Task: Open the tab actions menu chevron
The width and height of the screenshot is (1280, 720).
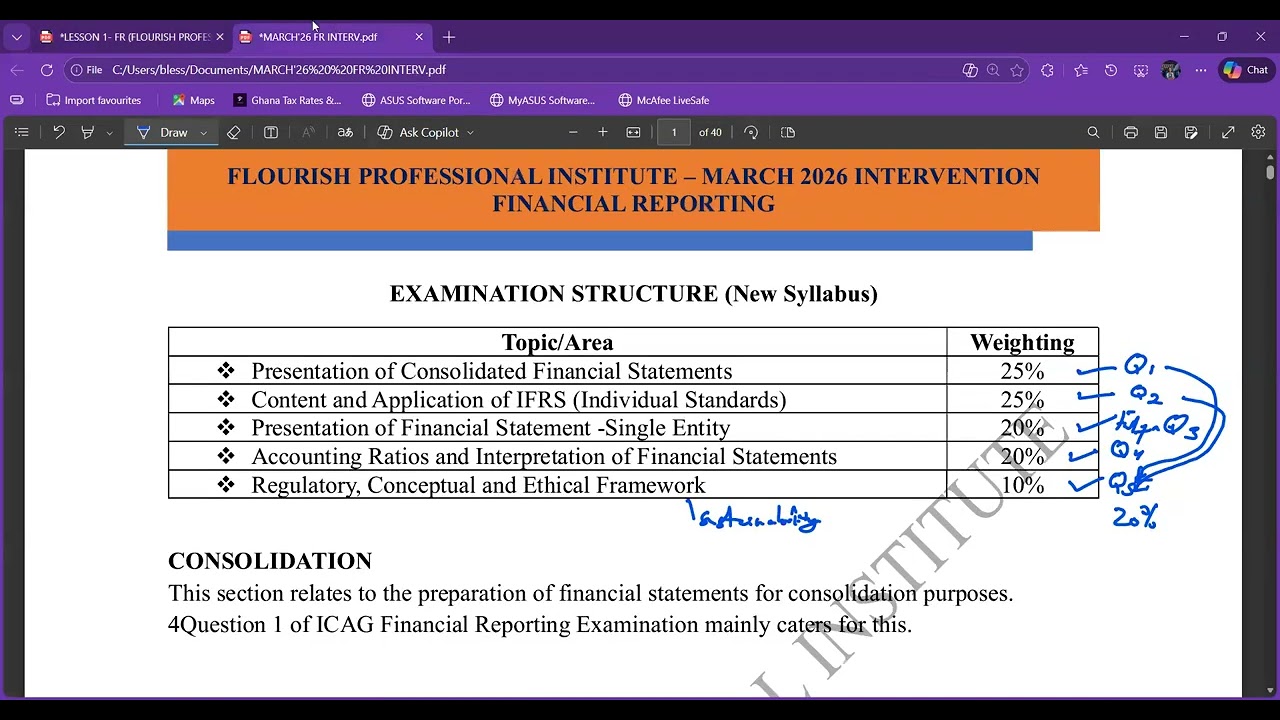Action: click(x=16, y=37)
